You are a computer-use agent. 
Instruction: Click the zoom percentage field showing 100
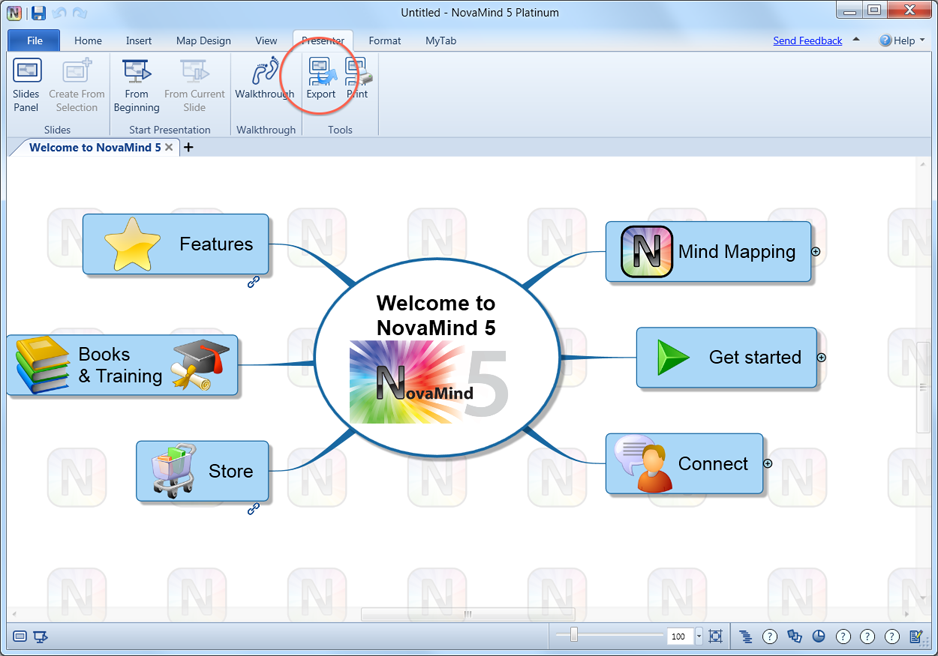(680, 637)
